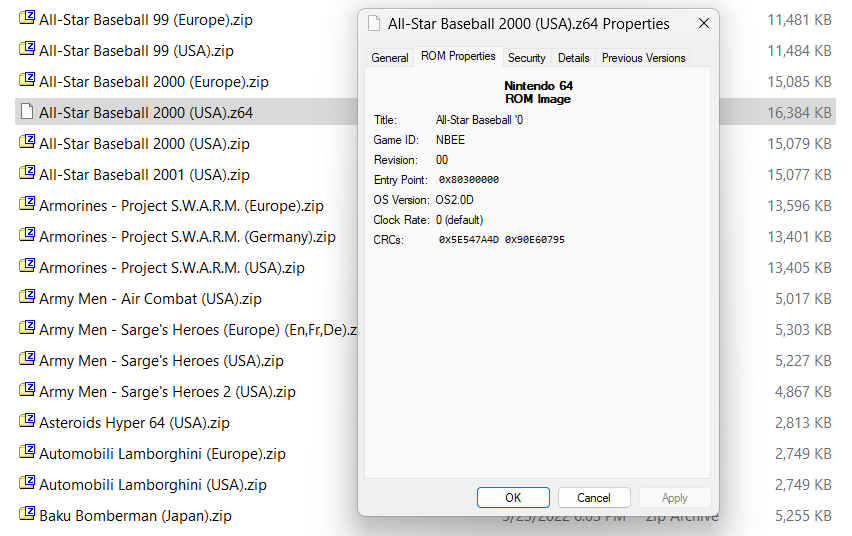
Task: Click the Game ID value NBEE
Action: point(450,140)
